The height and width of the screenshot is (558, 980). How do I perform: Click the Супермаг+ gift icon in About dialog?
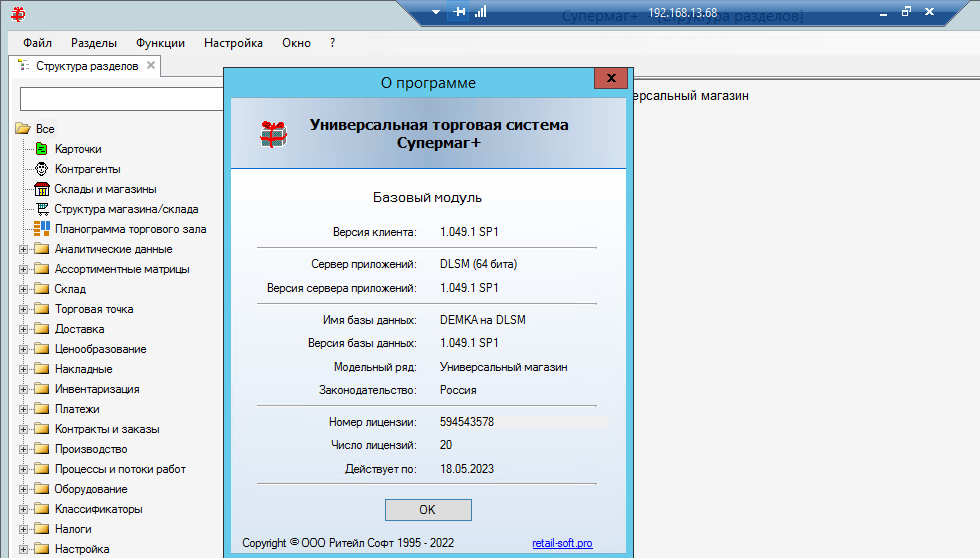click(274, 134)
